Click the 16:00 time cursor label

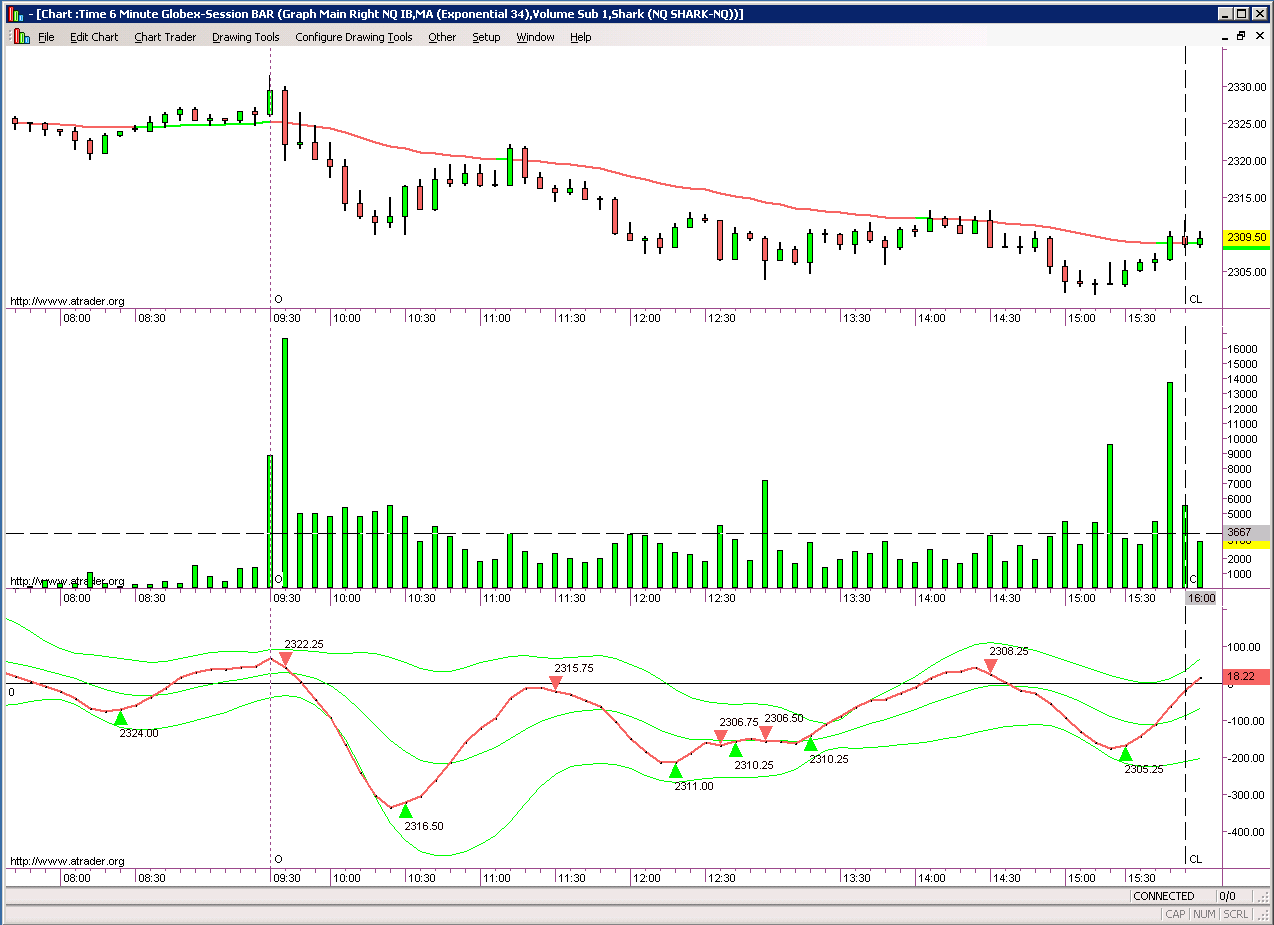coord(1200,598)
